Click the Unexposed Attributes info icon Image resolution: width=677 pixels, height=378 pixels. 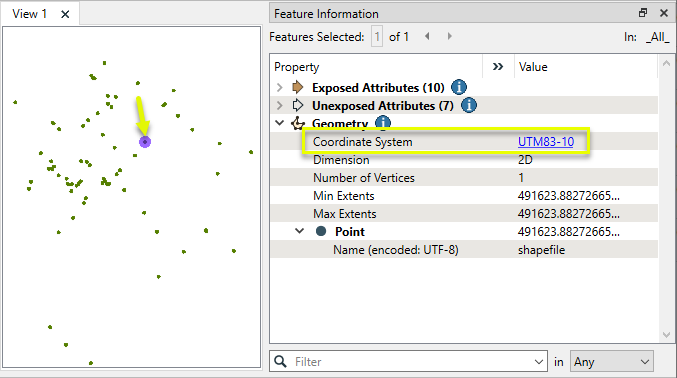[x=468, y=105]
